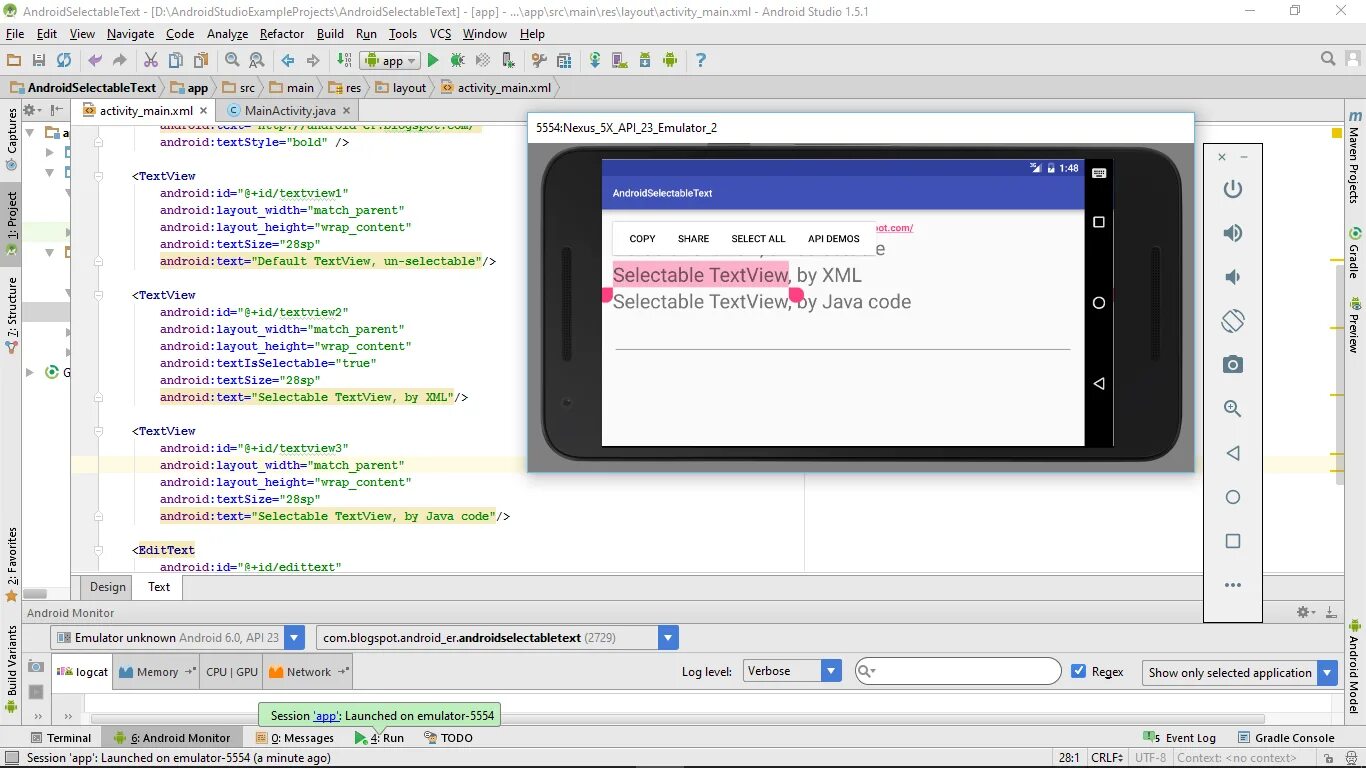Open Android Device Monitor icon

click(670, 60)
